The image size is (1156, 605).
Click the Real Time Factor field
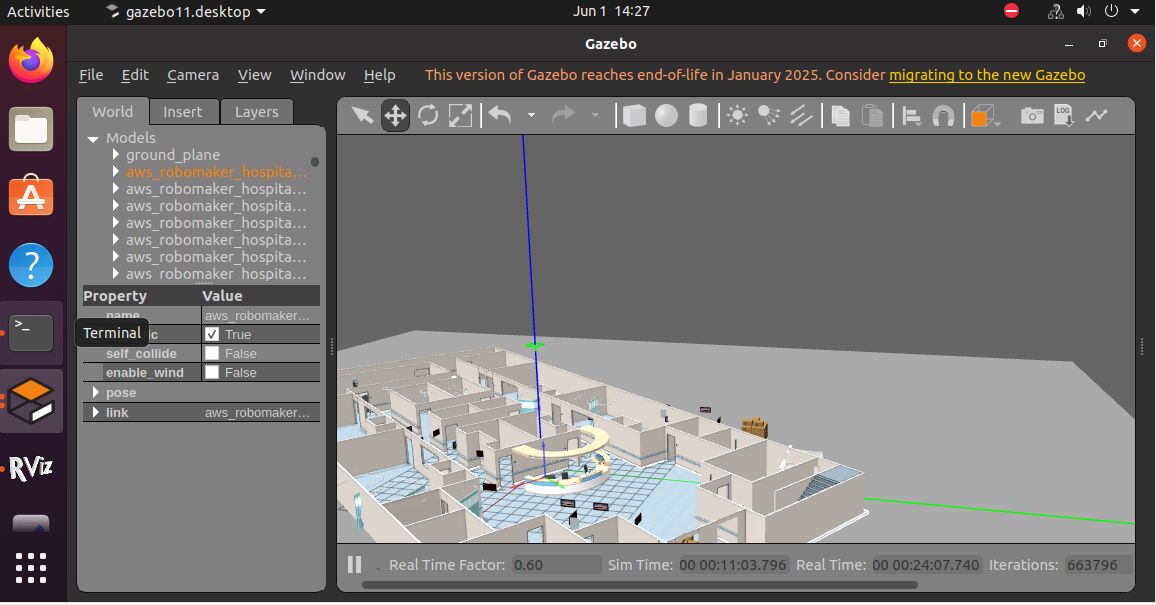[557, 565]
